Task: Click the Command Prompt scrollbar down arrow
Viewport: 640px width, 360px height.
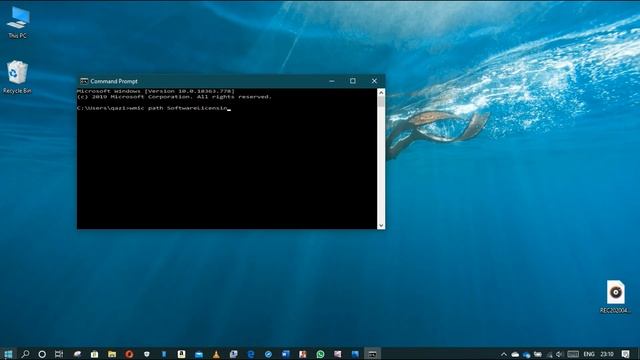Action: (381, 225)
